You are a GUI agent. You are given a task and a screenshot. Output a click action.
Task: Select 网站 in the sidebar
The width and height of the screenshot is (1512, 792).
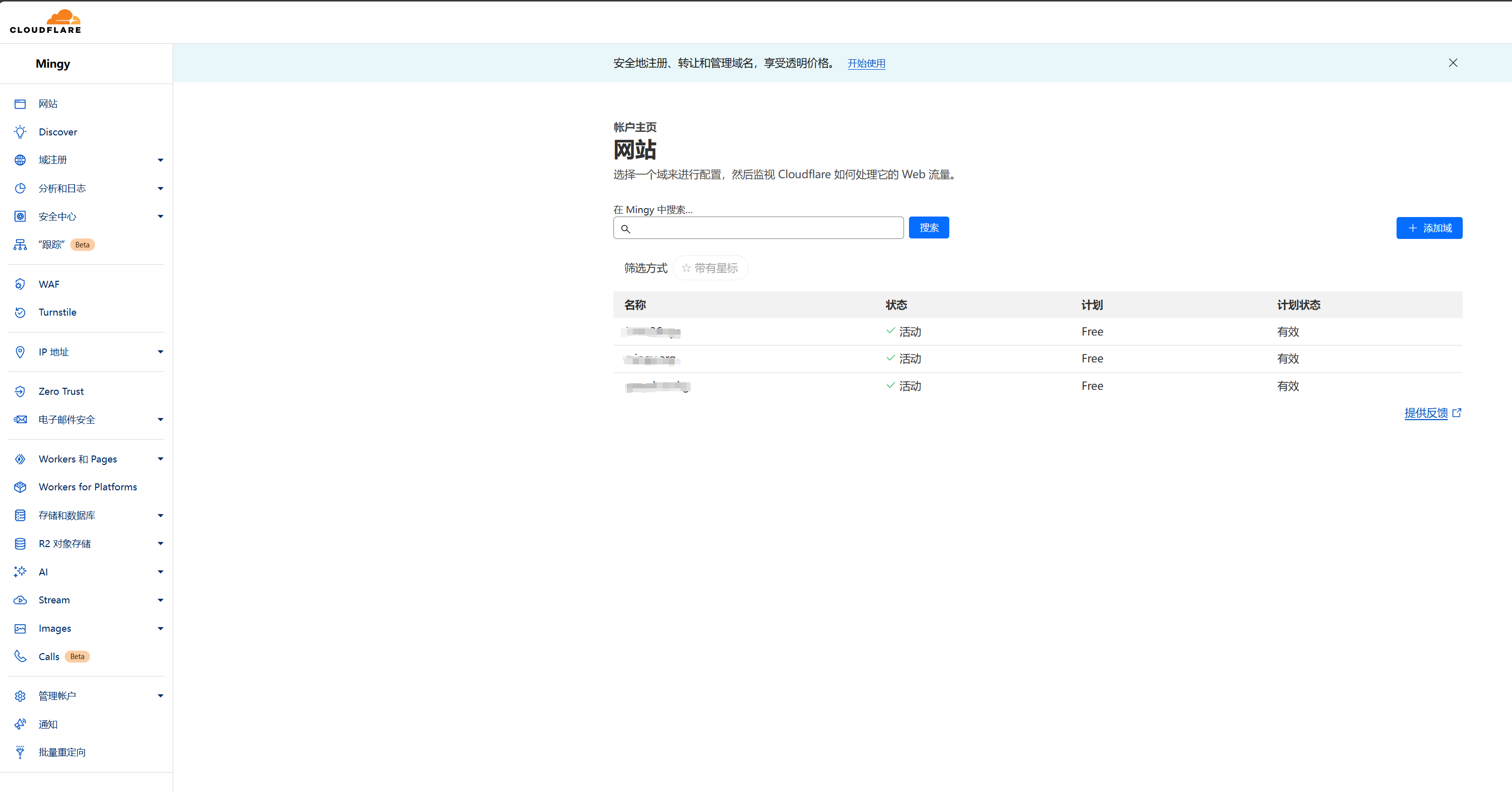point(48,104)
